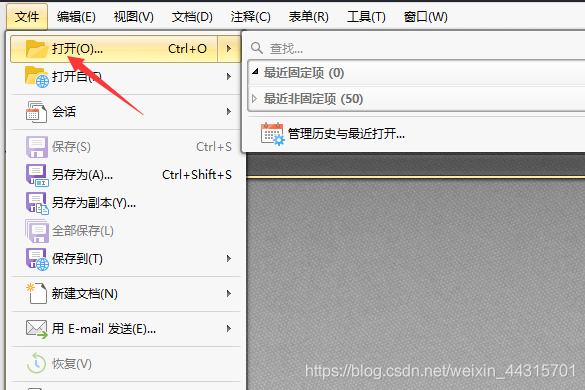Click the 保存到(T) disk-with-globe icon
585x390 pixels.
click(37, 259)
